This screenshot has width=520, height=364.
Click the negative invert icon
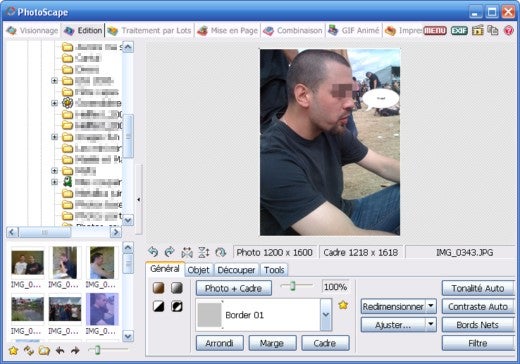pyautogui.click(x=177, y=306)
